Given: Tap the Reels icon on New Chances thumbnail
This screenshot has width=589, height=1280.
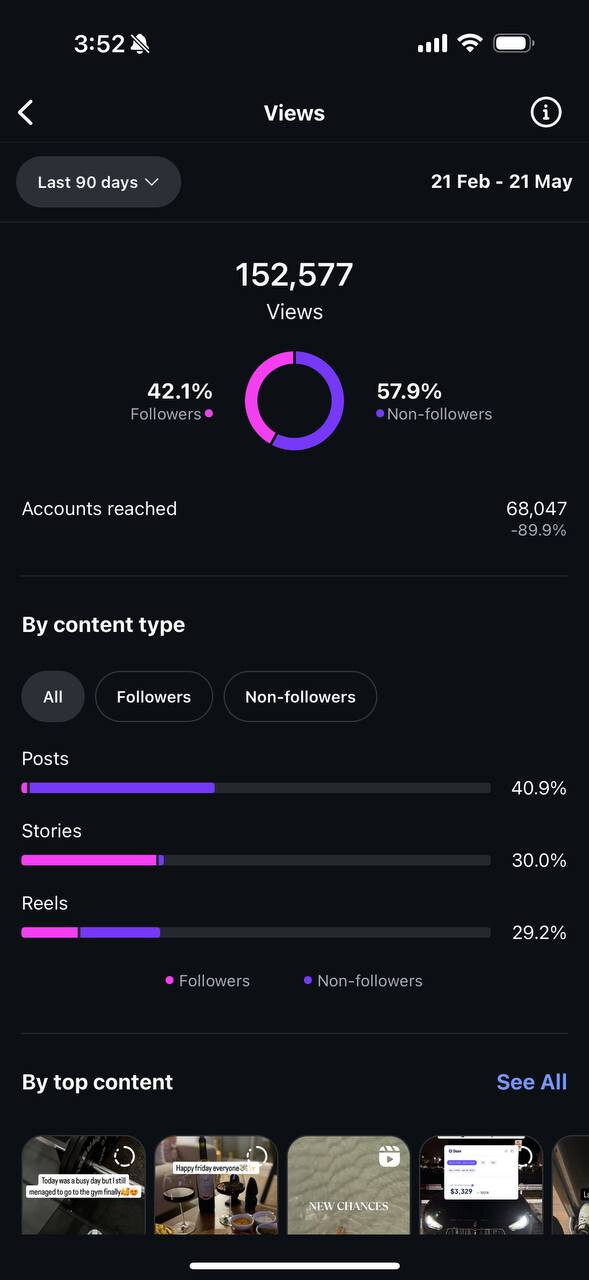Looking at the screenshot, I should (389, 1156).
